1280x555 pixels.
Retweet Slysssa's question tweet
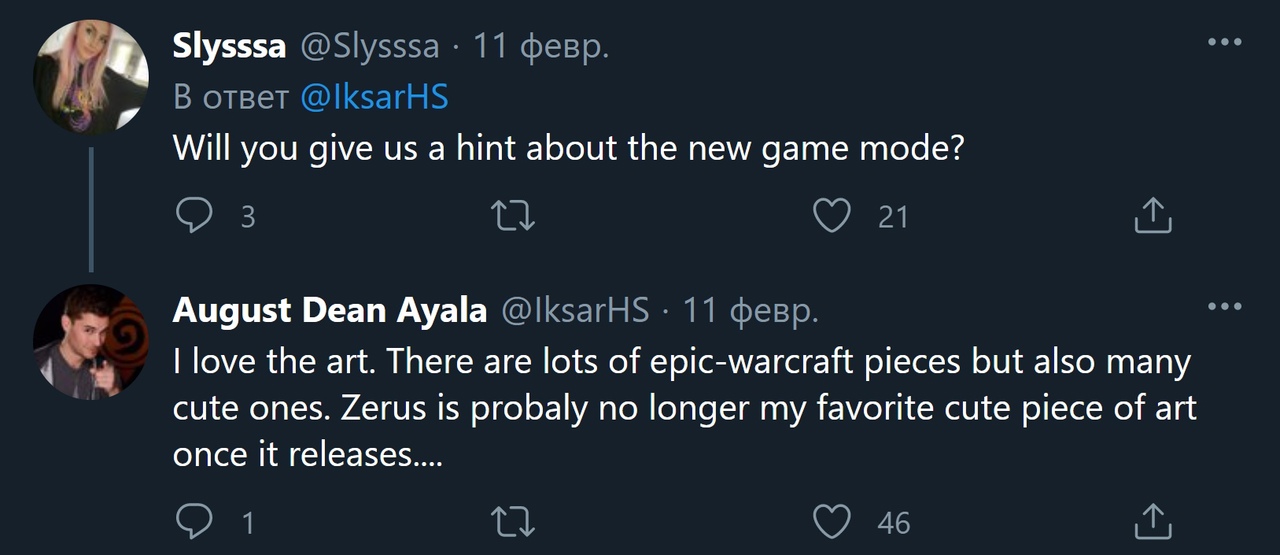click(516, 216)
